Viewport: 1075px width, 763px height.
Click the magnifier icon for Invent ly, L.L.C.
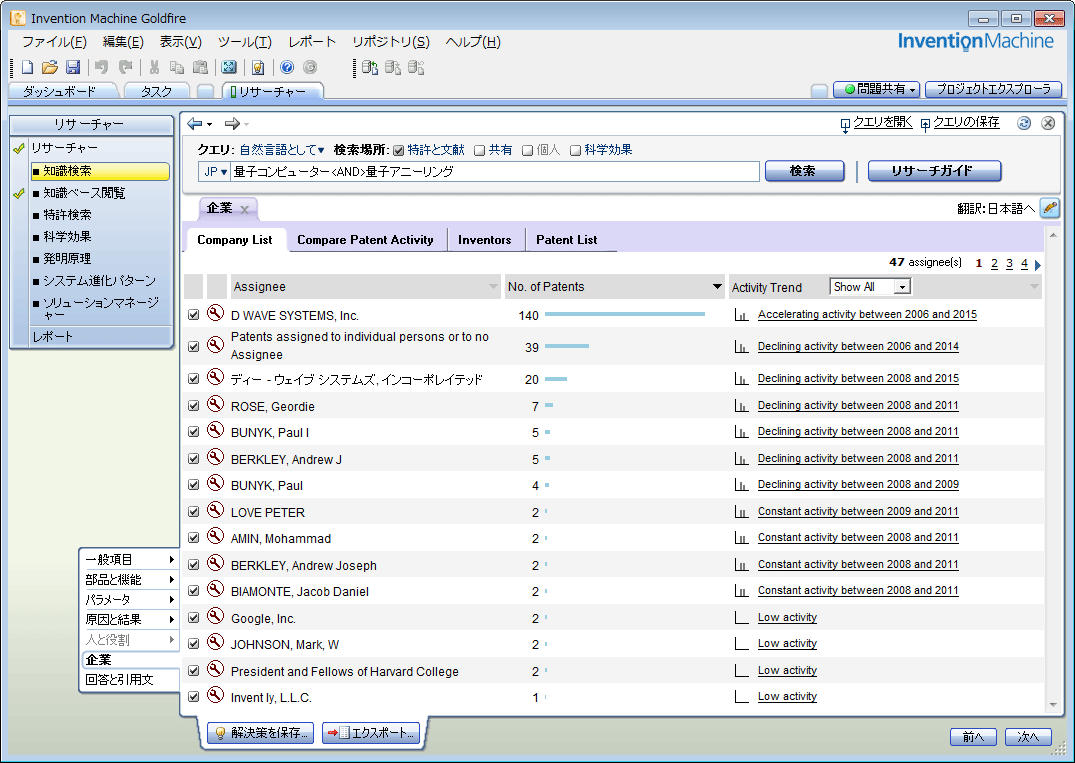215,695
